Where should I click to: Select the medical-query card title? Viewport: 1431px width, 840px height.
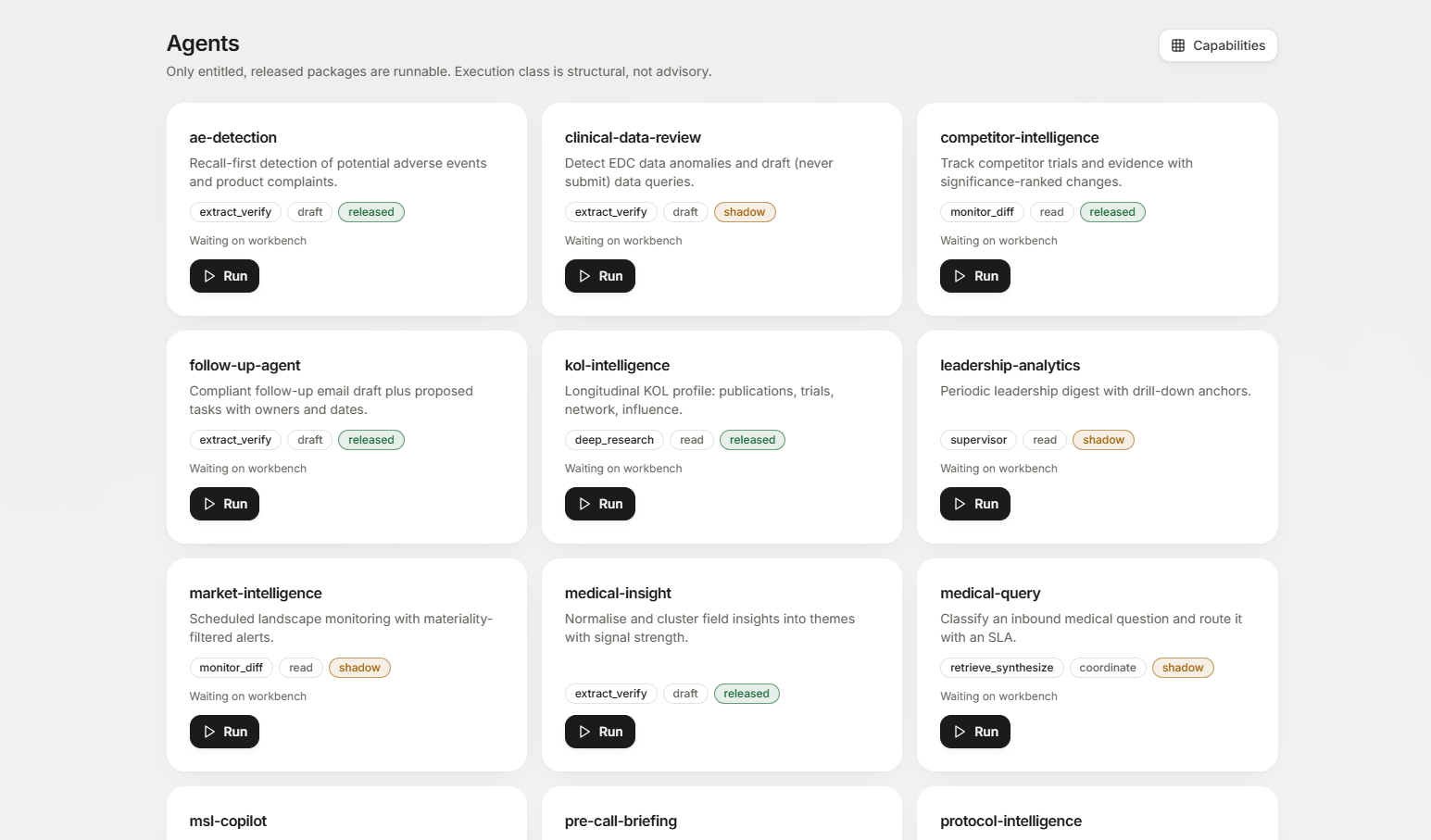pyautogui.click(x=990, y=593)
